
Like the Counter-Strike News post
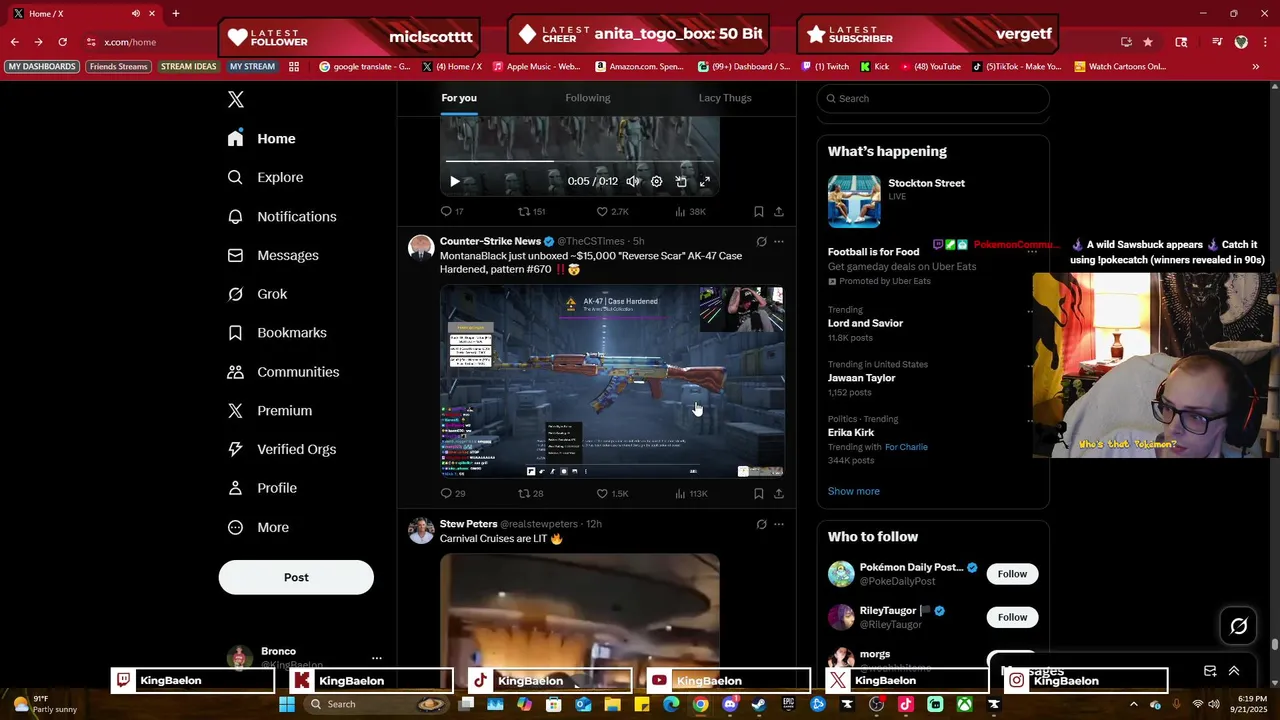point(612,493)
